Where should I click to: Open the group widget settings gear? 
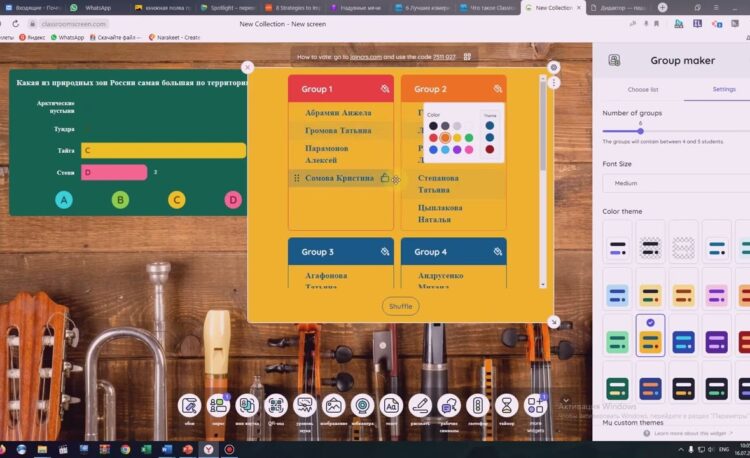[x=554, y=68]
